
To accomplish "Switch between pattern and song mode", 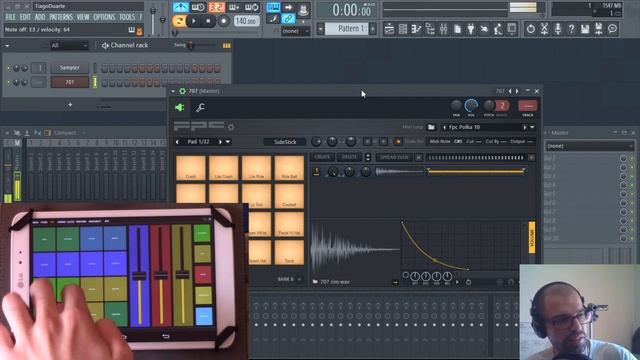I will 178,21.
